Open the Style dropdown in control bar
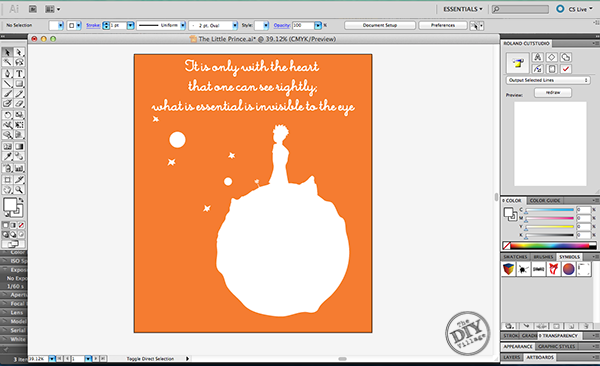 click(x=266, y=25)
